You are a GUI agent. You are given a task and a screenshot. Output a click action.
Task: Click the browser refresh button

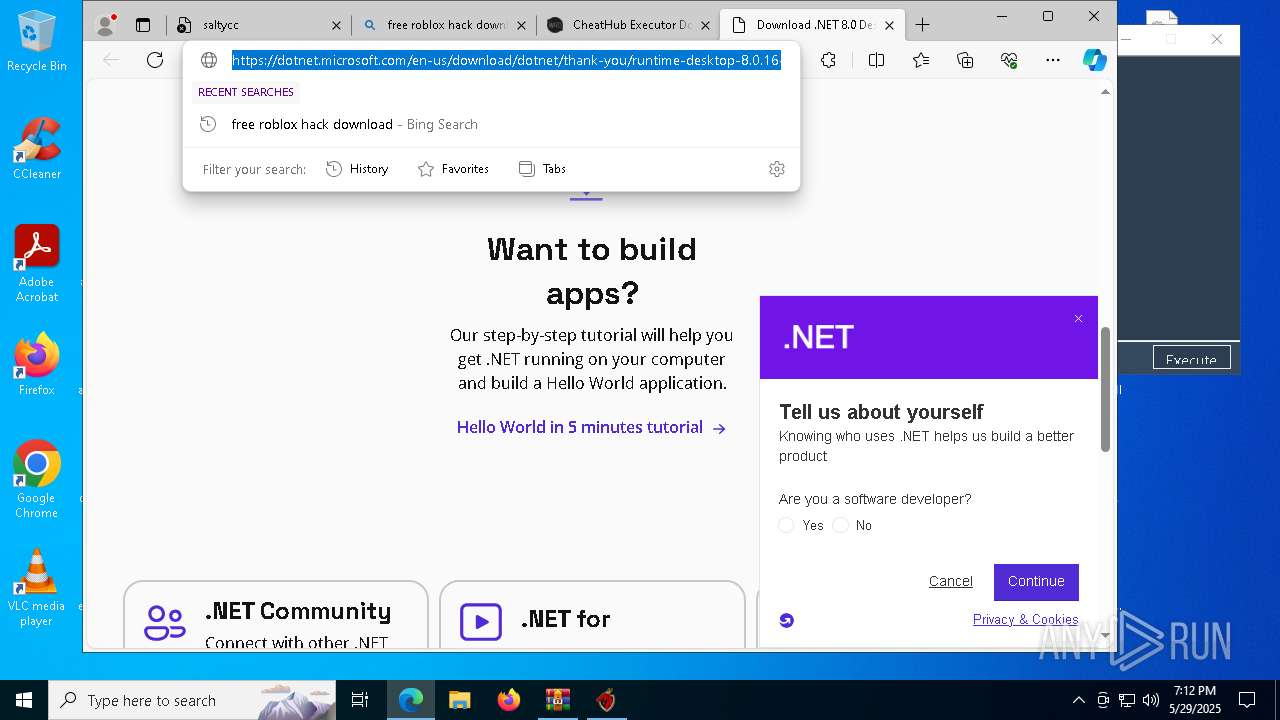click(x=155, y=60)
